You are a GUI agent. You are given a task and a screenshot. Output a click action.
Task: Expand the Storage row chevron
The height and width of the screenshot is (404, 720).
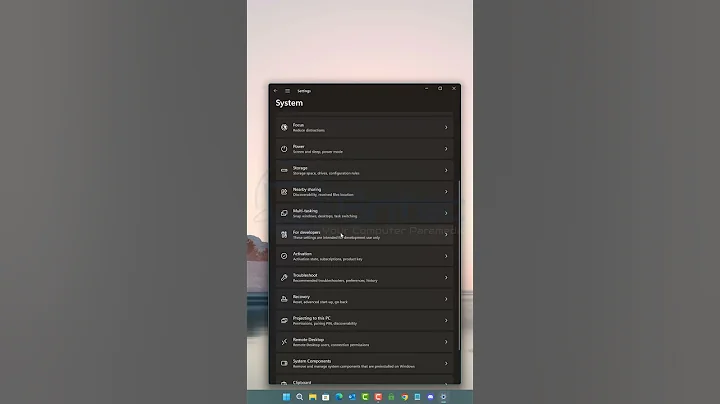pos(446,170)
